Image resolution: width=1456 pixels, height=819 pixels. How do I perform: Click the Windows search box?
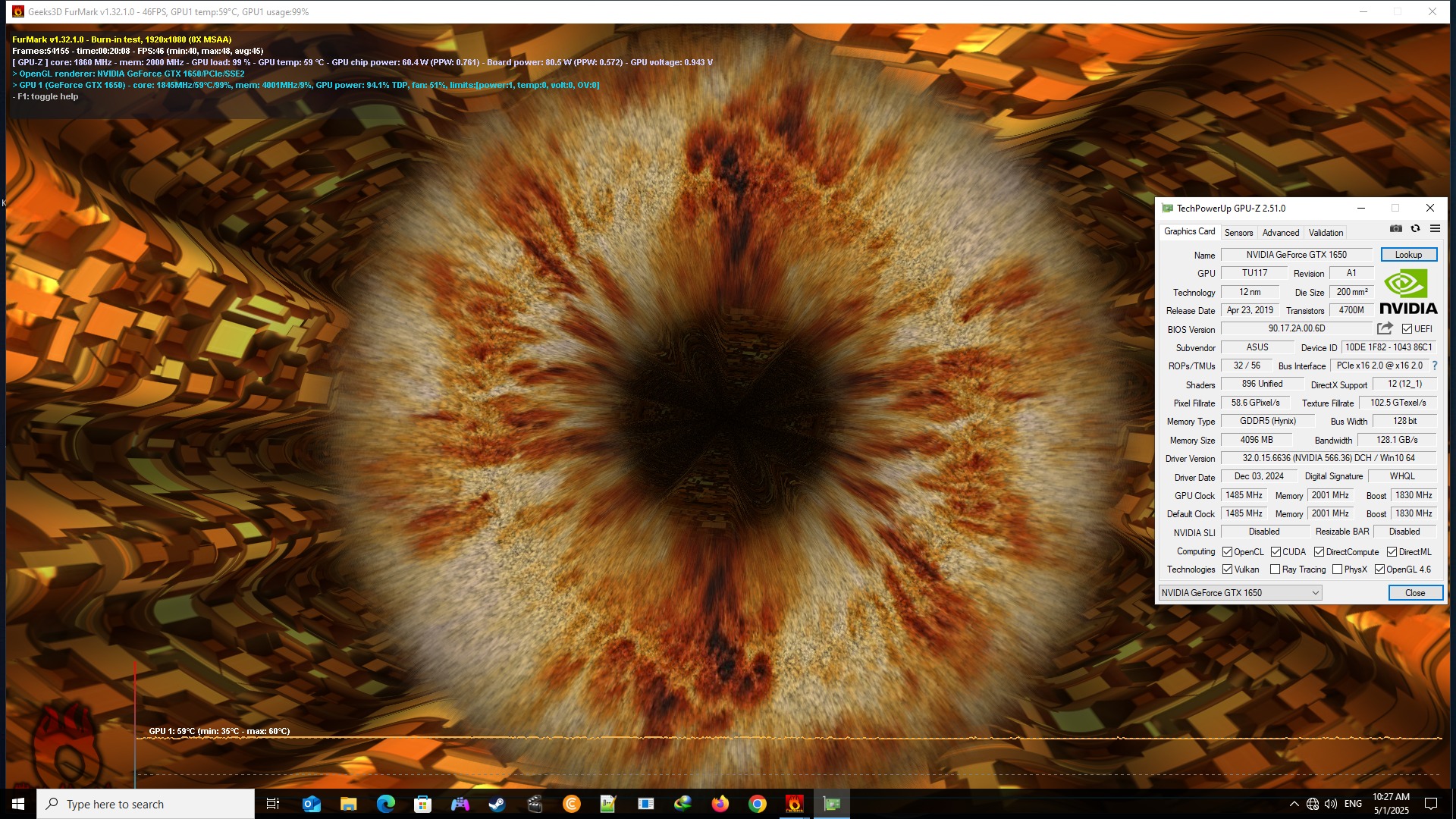[146, 804]
